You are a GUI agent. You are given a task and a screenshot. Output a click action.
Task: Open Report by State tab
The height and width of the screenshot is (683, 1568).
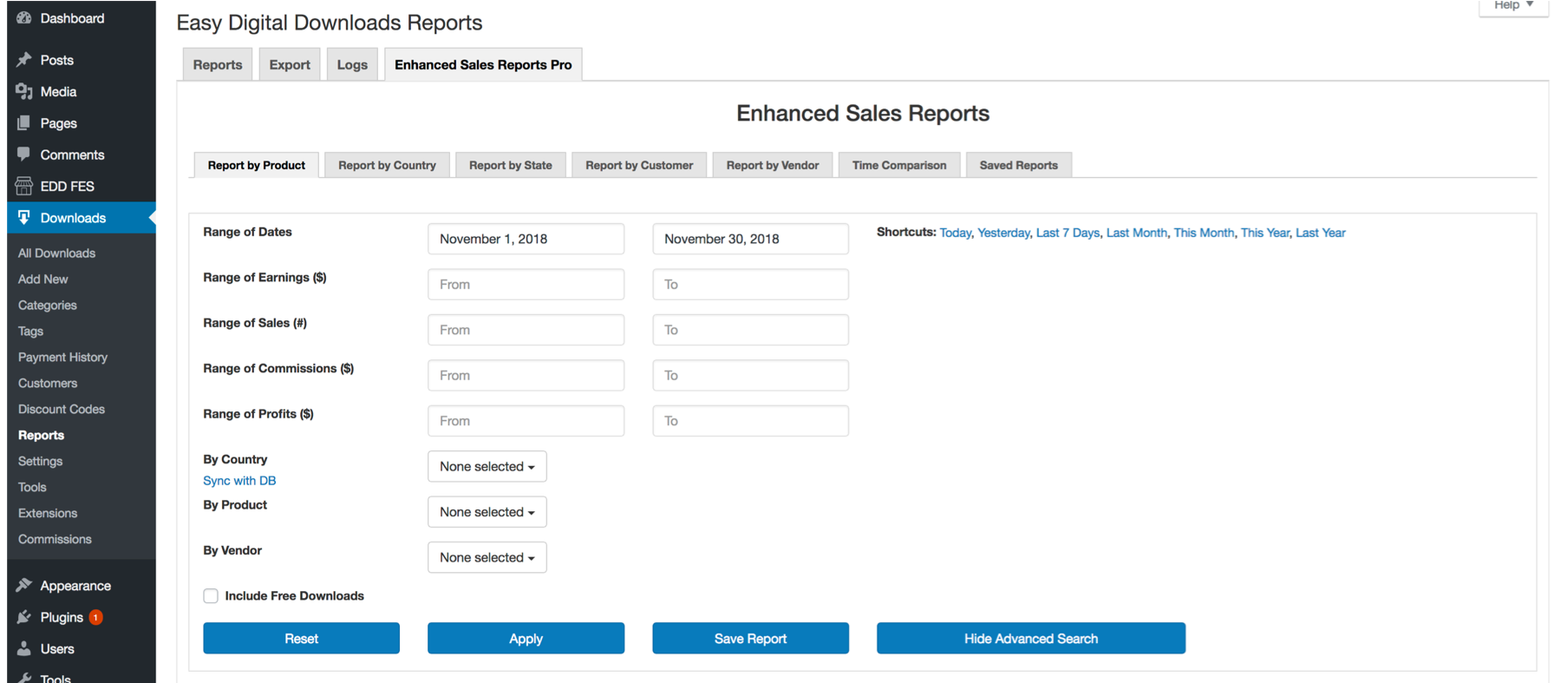[x=511, y=165]
